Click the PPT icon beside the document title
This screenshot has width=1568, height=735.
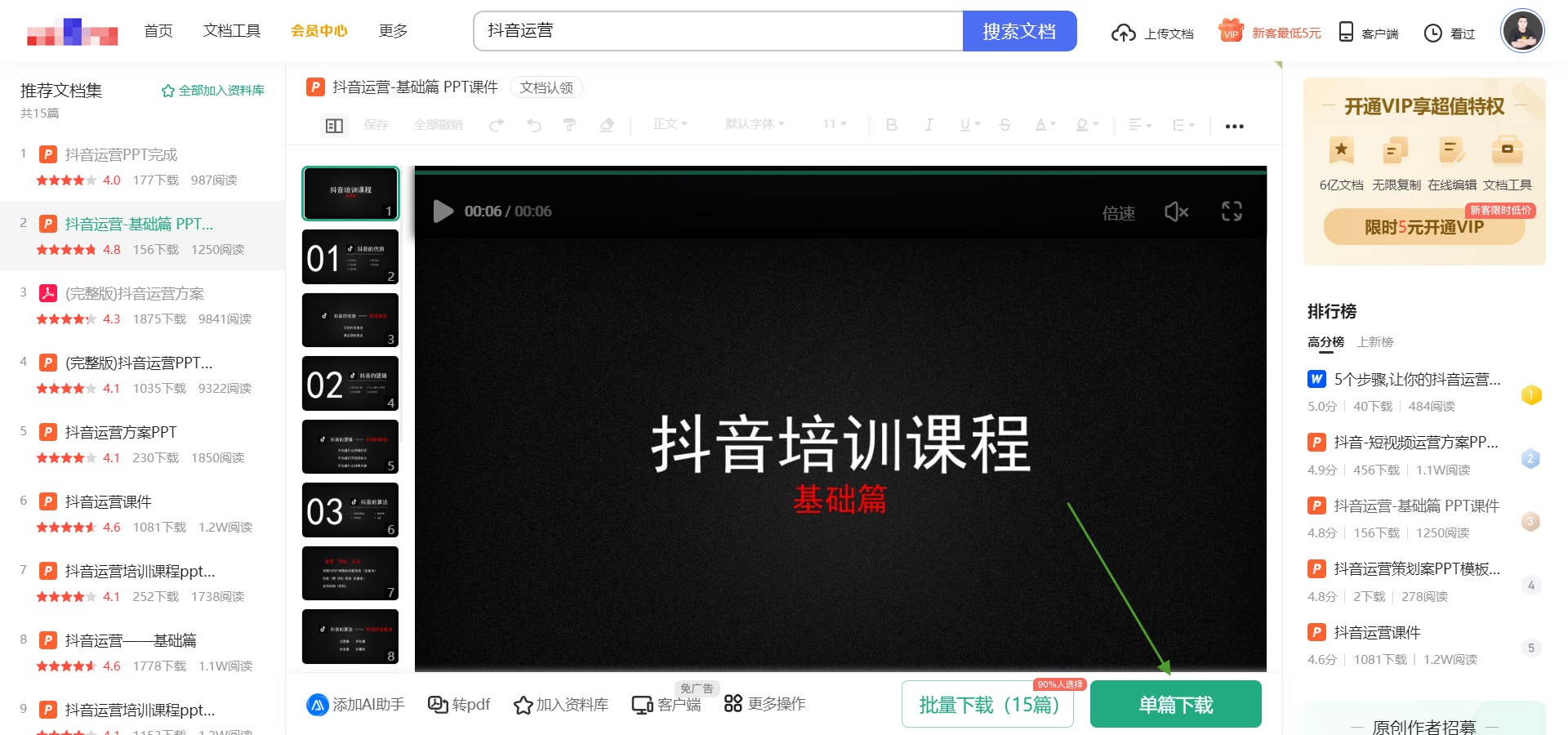click(x=315, y=87)
